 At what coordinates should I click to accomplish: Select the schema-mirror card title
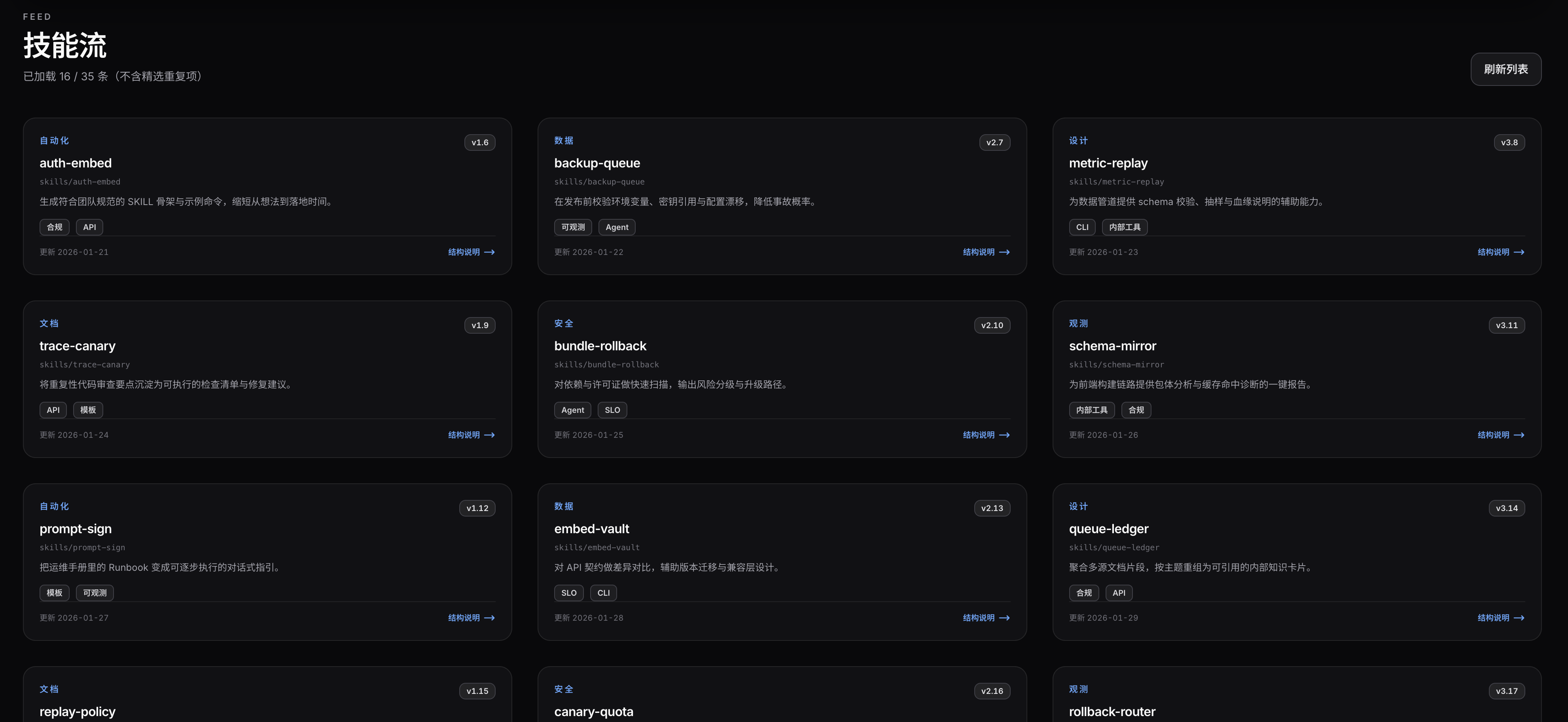pos(1113,346)
